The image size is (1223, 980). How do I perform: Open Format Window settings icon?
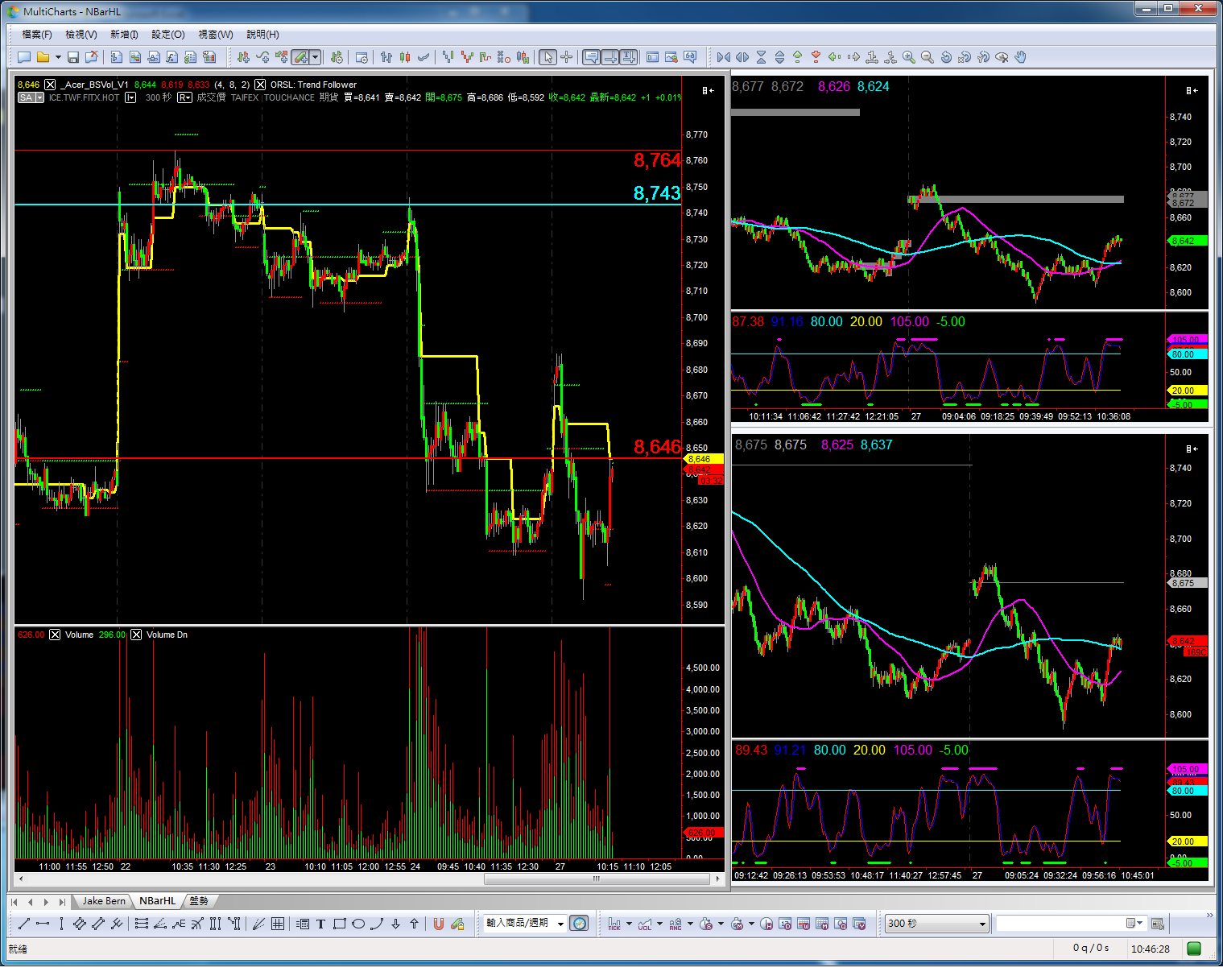point(362,57)
